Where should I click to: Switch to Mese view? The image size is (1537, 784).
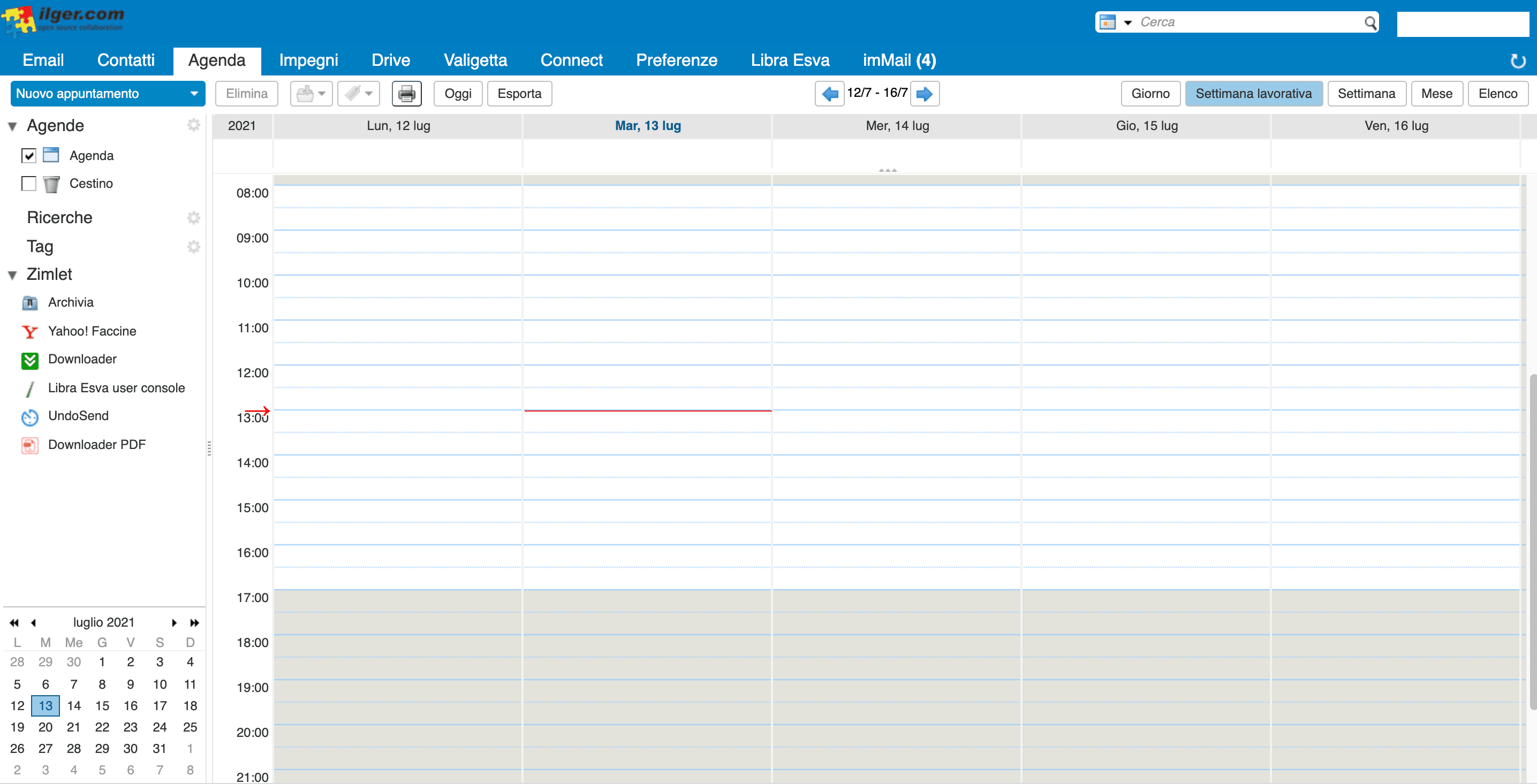click(x=1436, y=94)
